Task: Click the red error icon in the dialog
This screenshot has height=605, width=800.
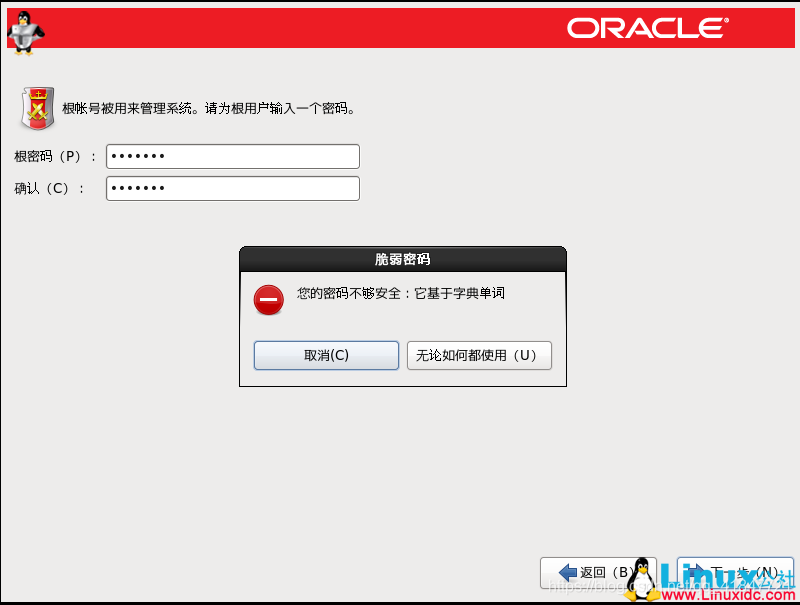Action: point(268,298)
